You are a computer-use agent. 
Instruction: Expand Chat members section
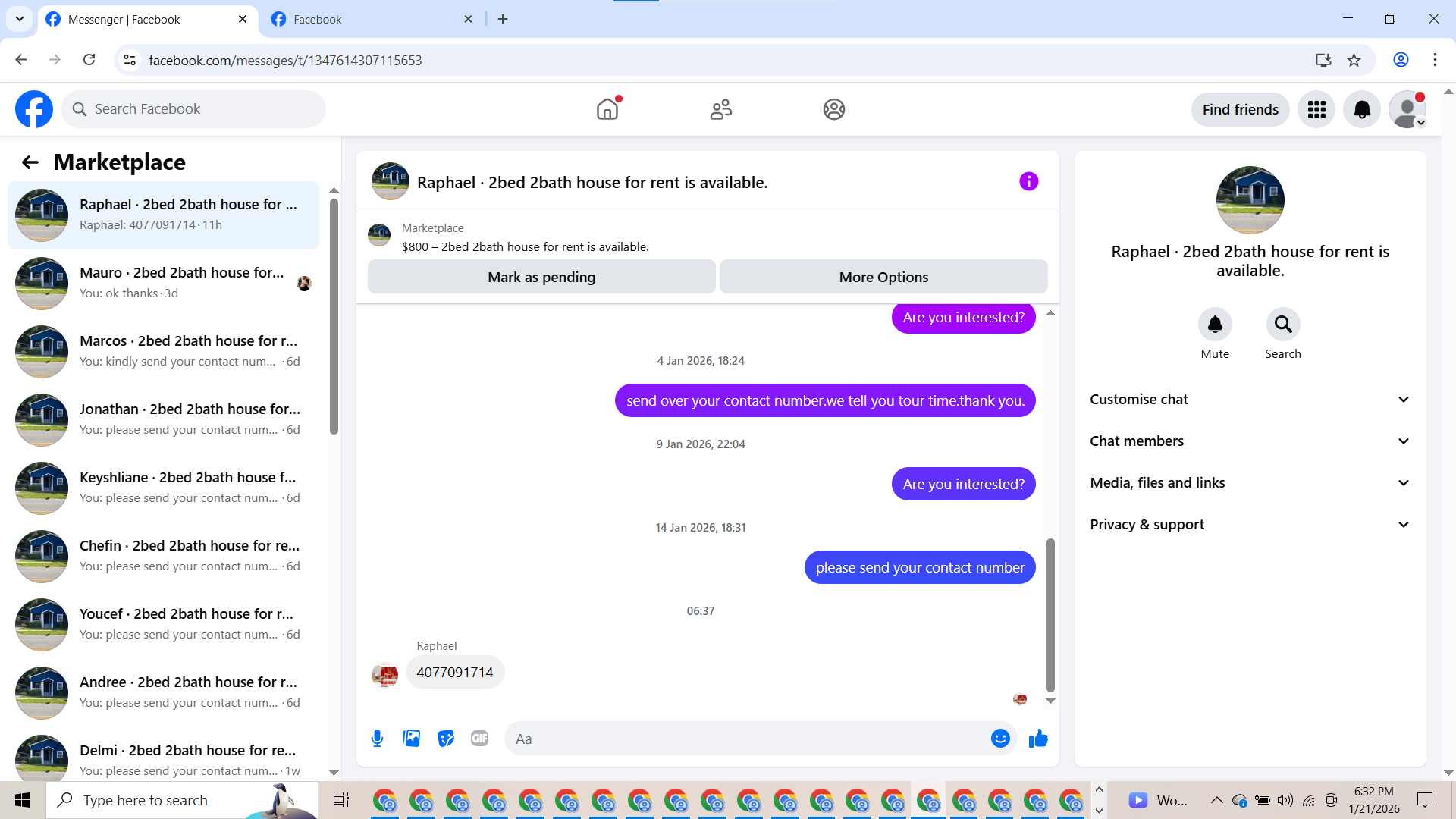[1250, 441]
